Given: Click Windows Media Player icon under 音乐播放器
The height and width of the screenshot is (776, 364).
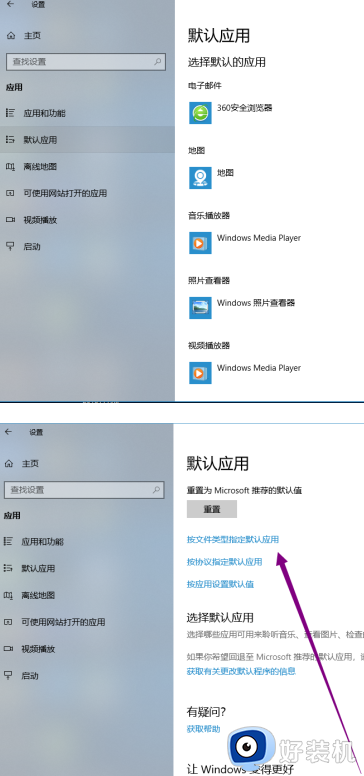Looking at the screenshot, I should (200, 243).
